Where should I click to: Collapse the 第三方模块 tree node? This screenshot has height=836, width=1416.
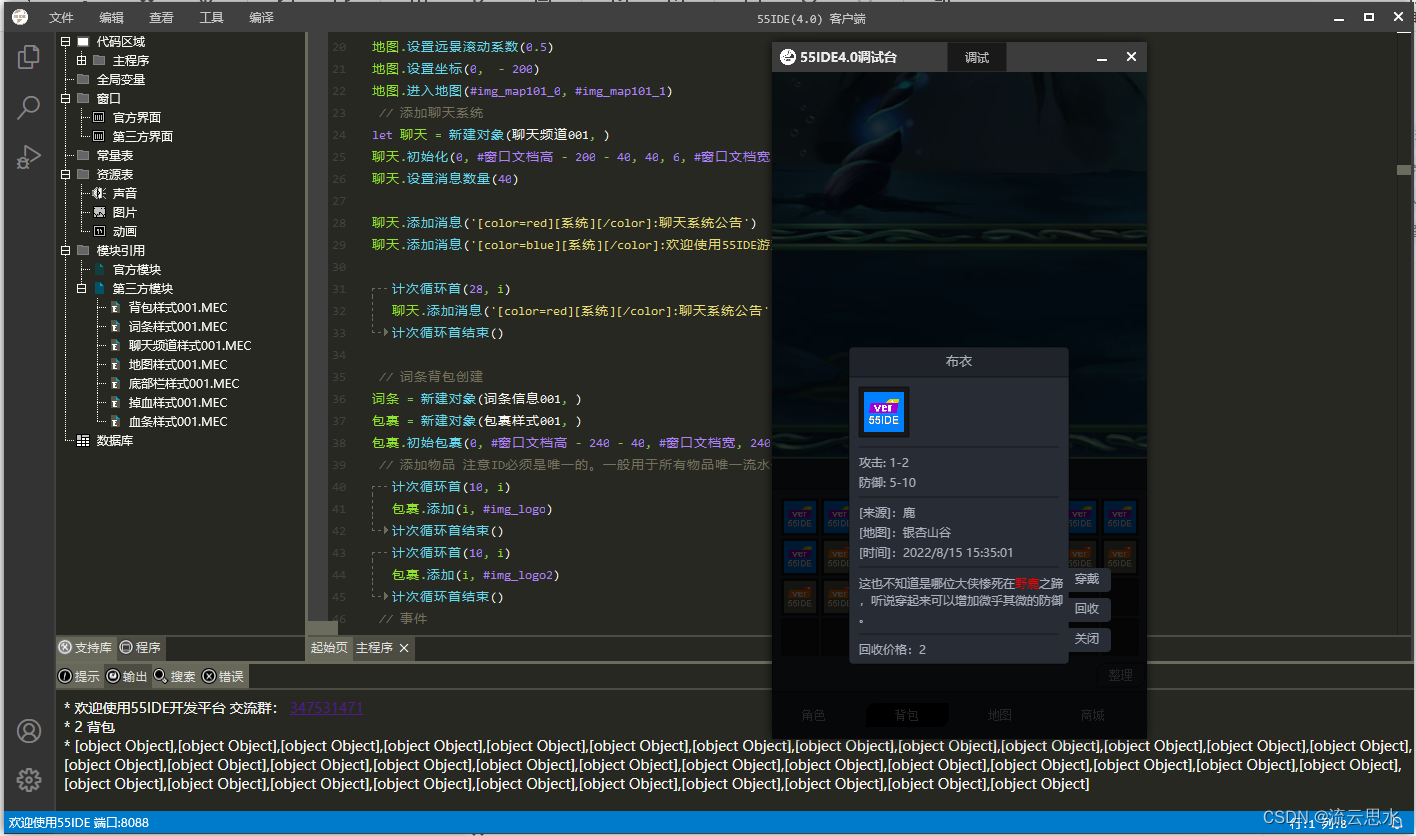click(82, 289)
